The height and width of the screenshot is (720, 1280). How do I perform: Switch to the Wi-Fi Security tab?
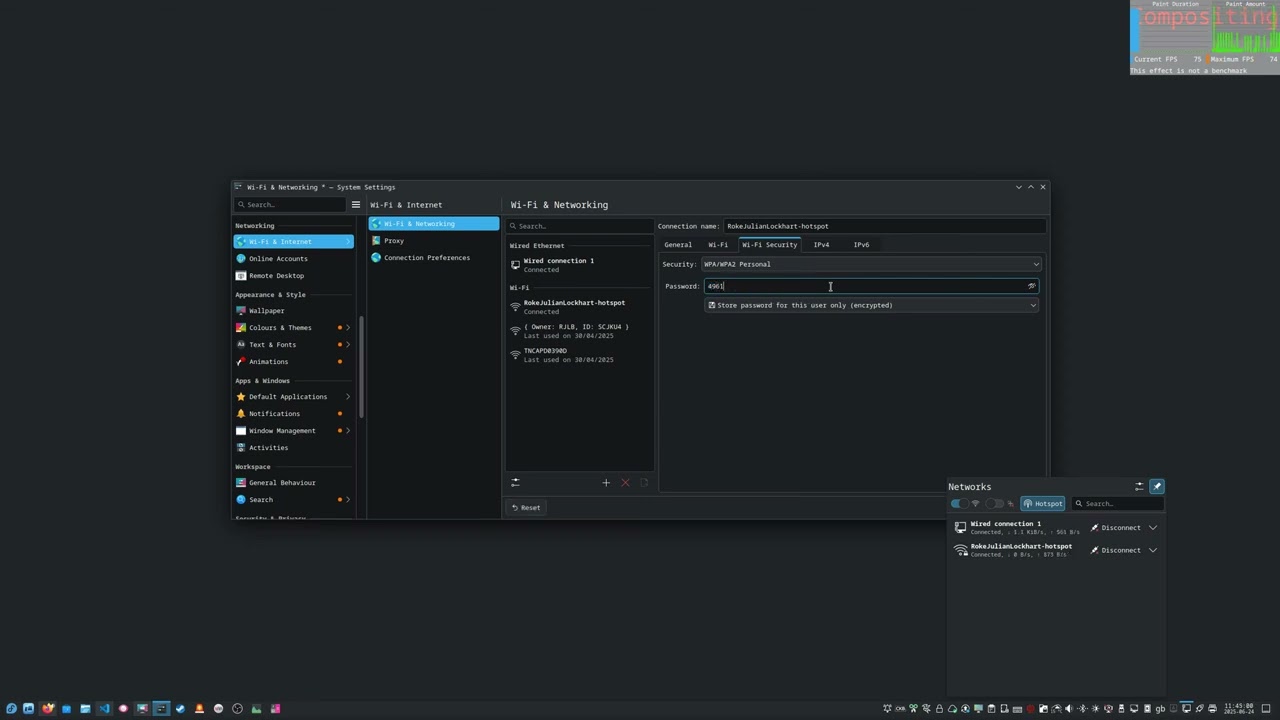769,245
